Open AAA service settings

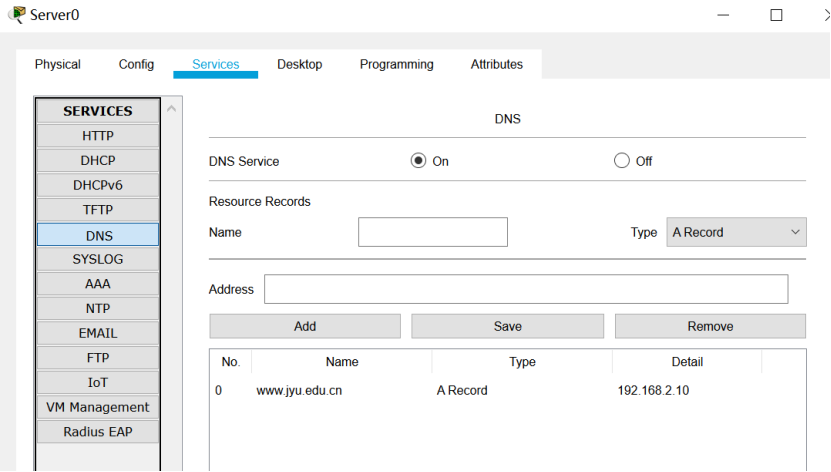pyautogui.click(x=98, y=284)
